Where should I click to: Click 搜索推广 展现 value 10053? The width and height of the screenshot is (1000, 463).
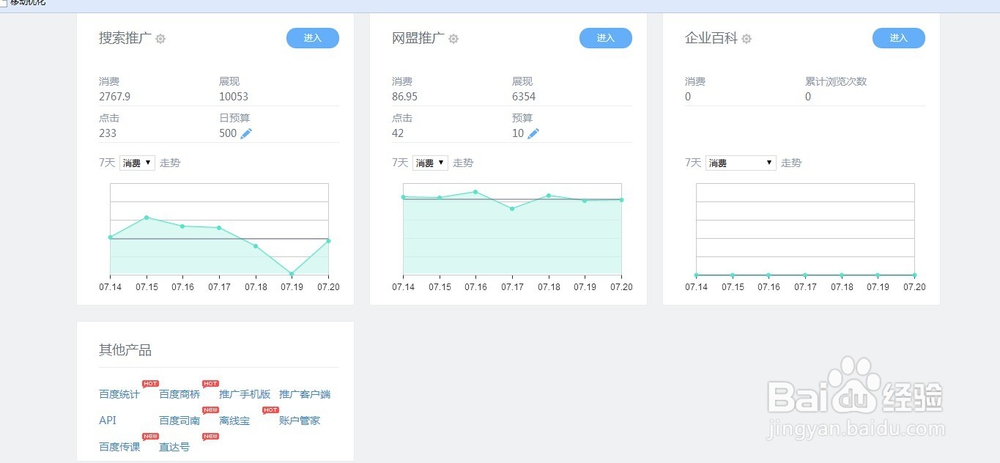pos(233,97)
